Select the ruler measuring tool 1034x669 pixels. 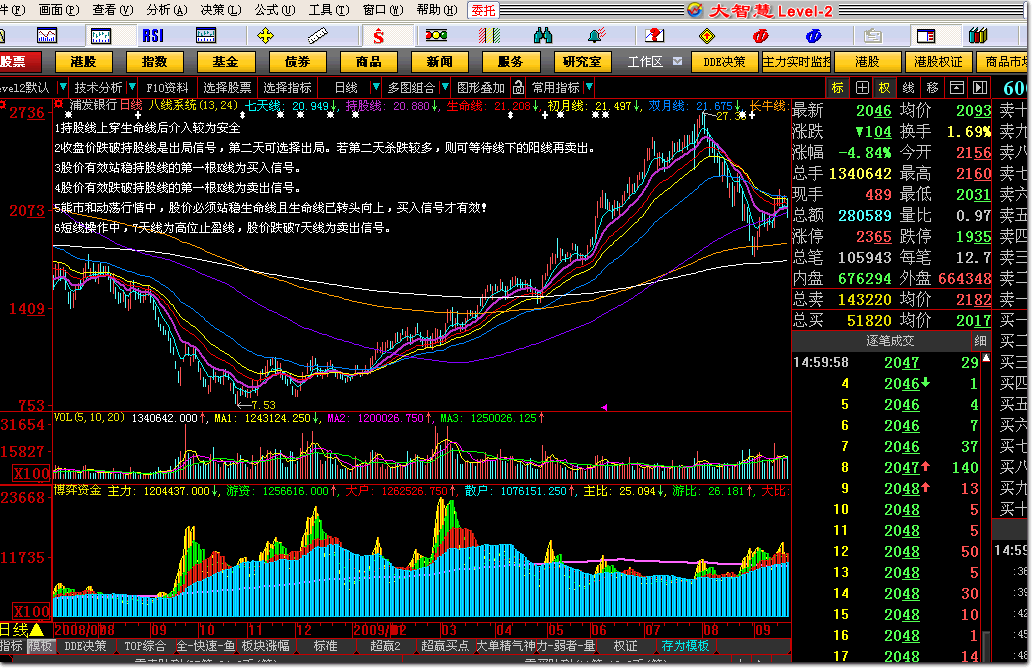pos(318,36)
